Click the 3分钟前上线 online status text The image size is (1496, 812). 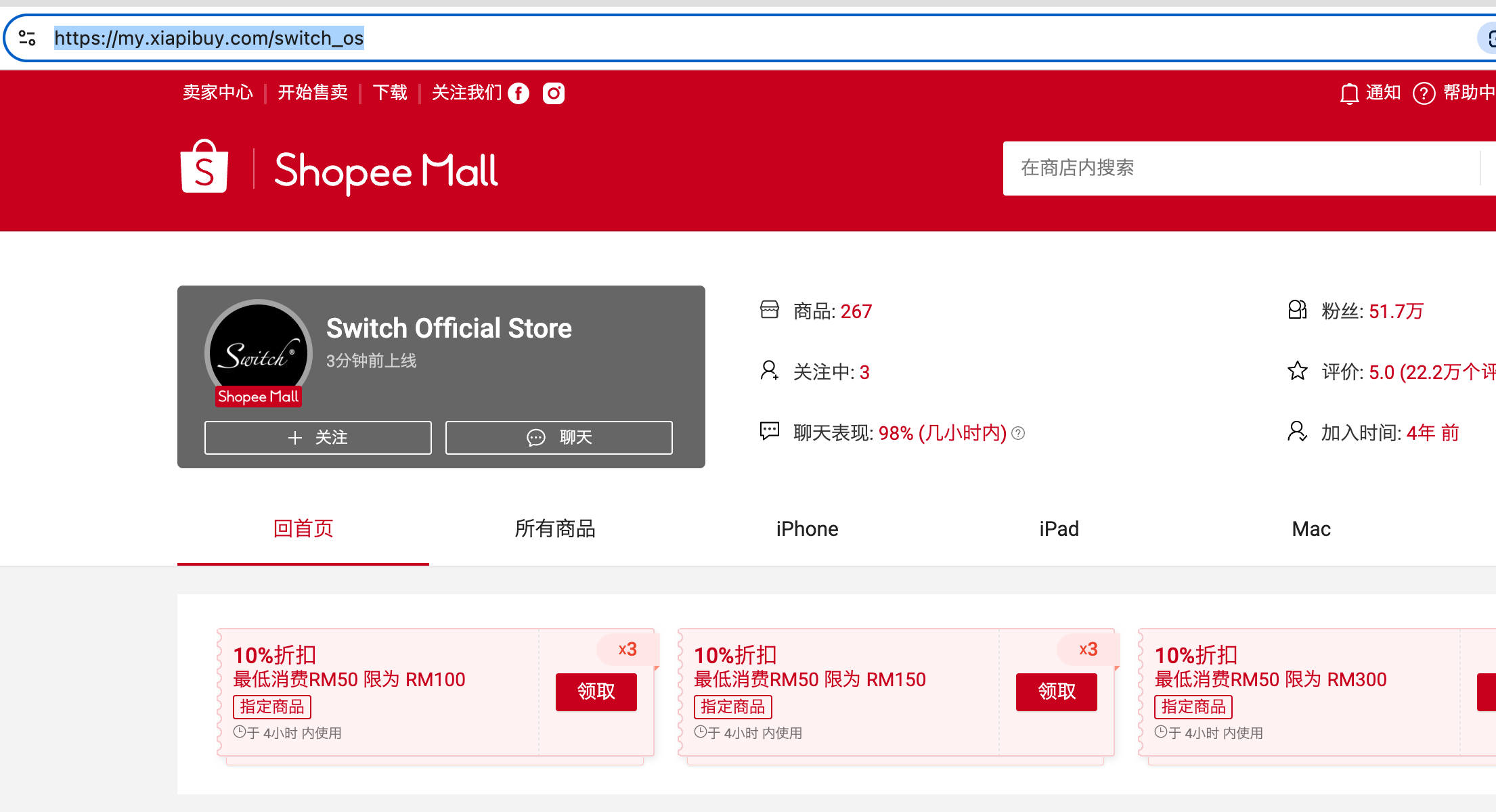point(371,361)
